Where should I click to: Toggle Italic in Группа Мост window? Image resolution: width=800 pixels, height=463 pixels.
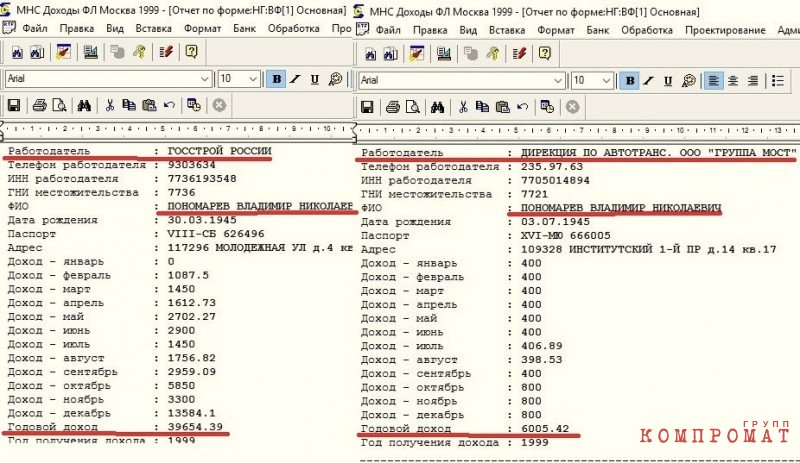click(x=648, y=81)
